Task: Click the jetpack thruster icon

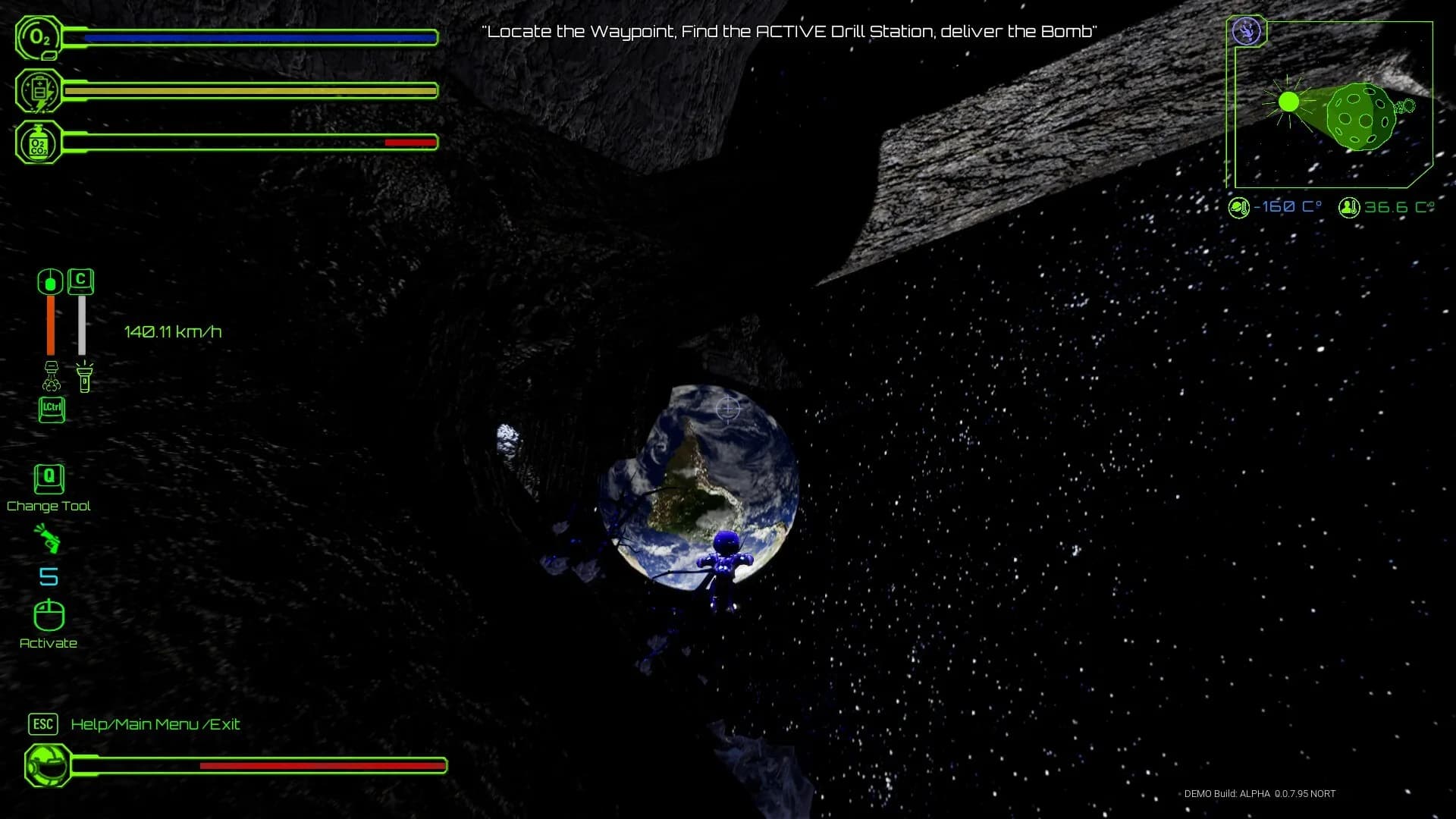Action: pyautogui.click(x=52, y=377)
